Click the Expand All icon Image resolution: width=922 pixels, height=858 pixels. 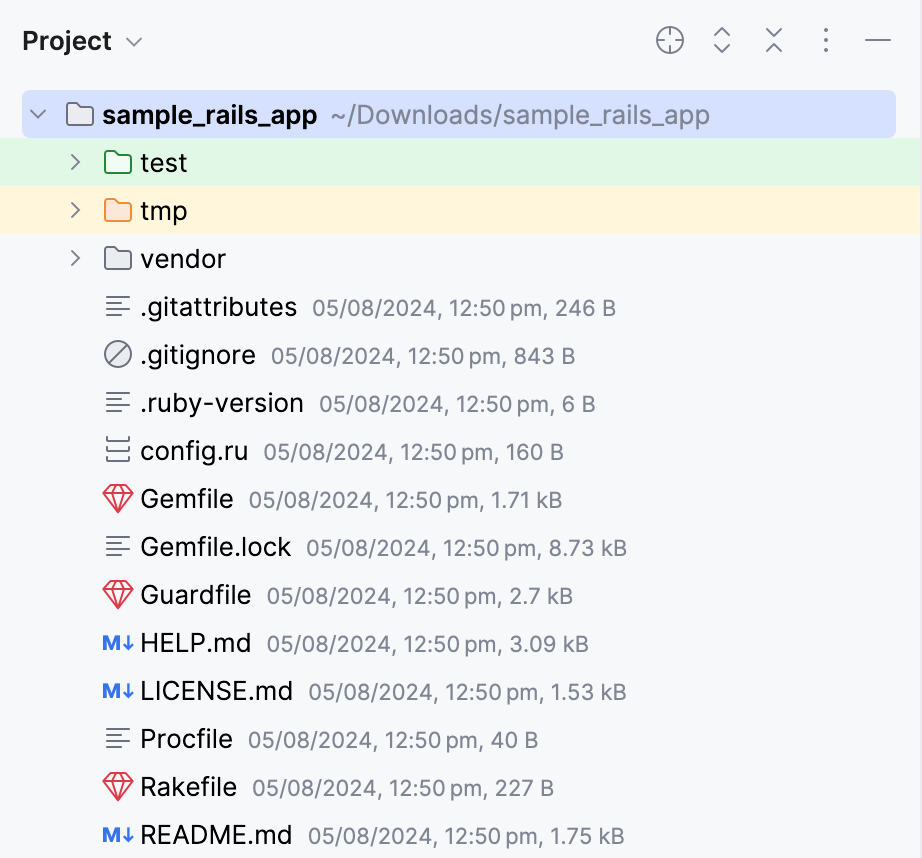(722, 41)
